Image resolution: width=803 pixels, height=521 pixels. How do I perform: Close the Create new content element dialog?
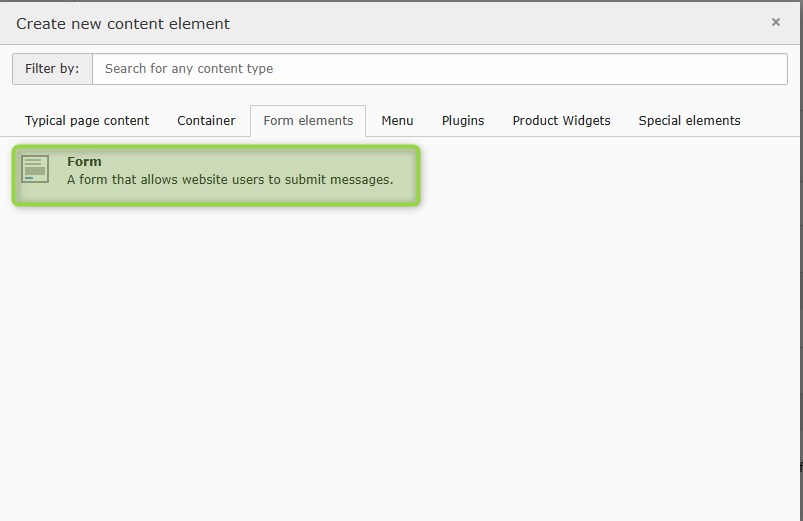click(x=775, y=22)
